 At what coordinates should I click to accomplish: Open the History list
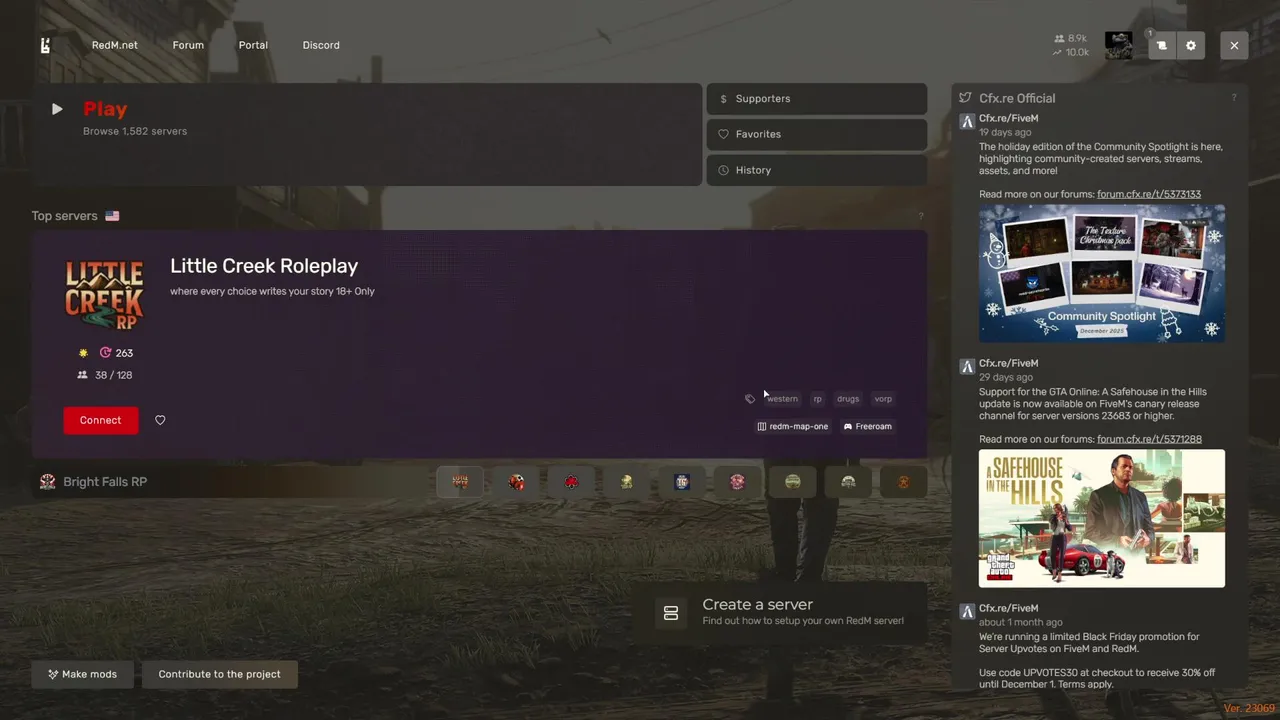[x=817, y=170]
